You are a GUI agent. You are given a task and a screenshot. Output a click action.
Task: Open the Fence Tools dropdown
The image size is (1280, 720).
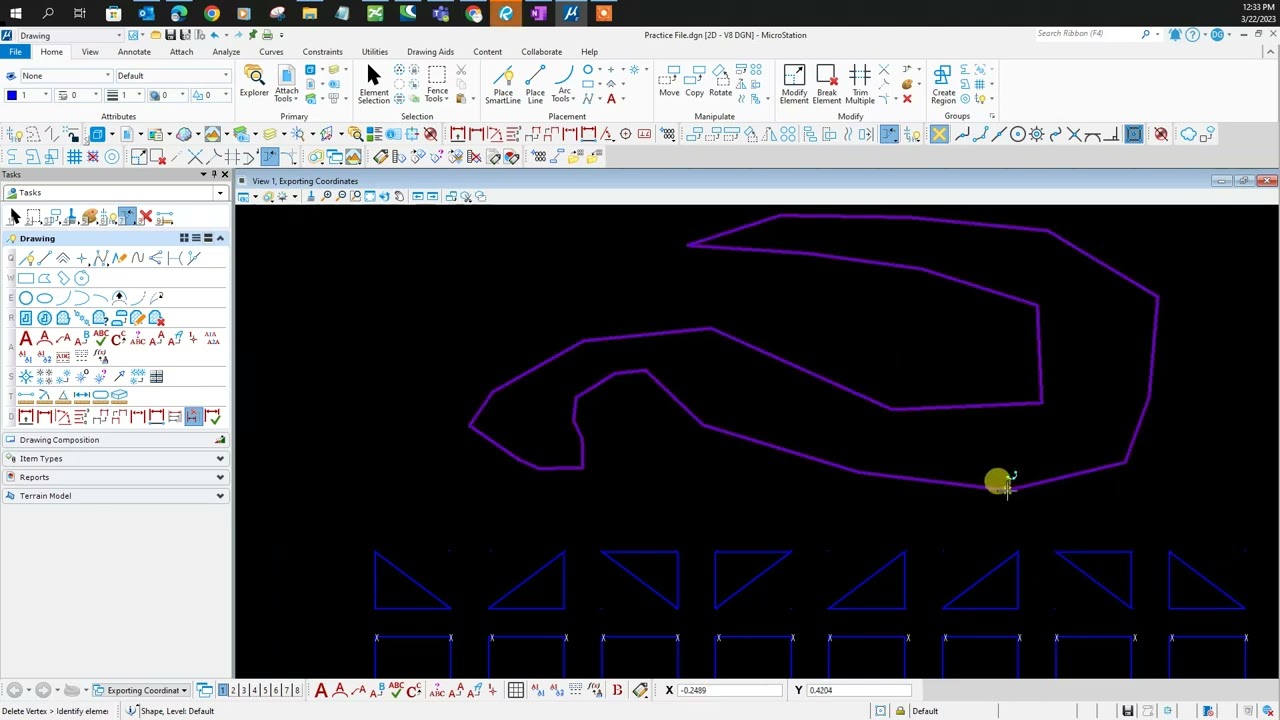tap(437, 85)
